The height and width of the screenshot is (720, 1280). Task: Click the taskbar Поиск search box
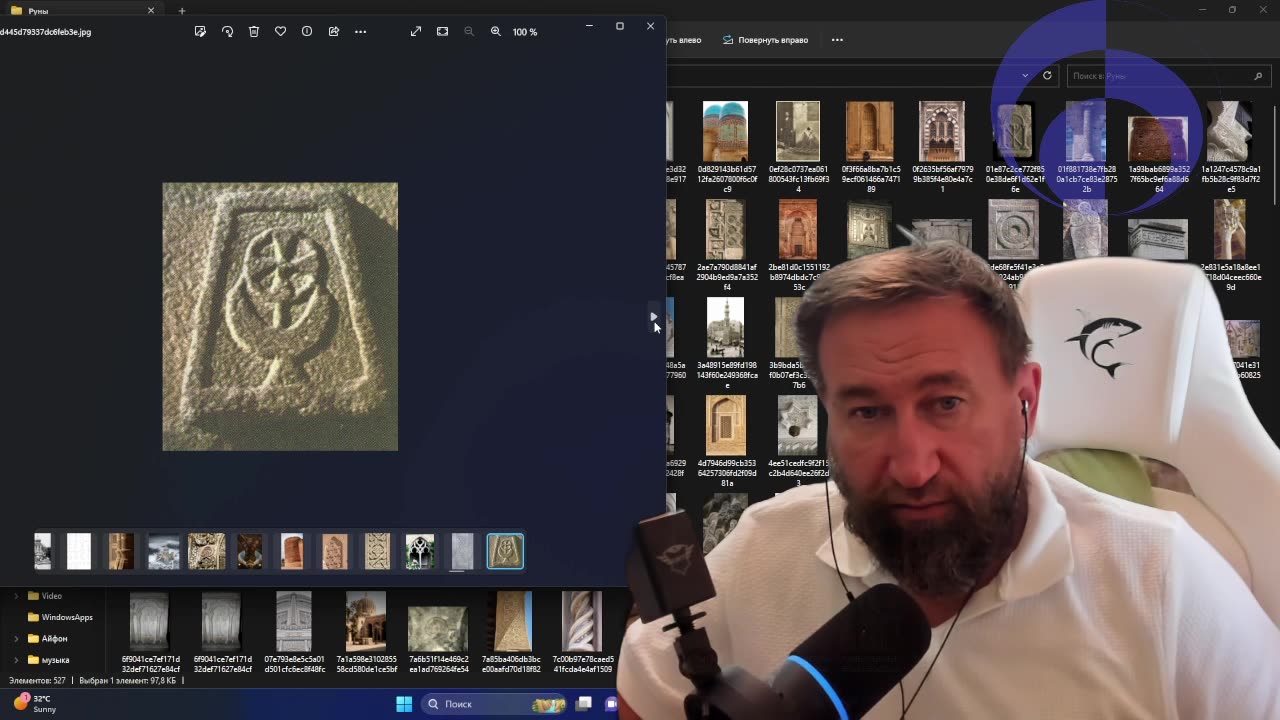pyautogui.click(x=494, y=704)
